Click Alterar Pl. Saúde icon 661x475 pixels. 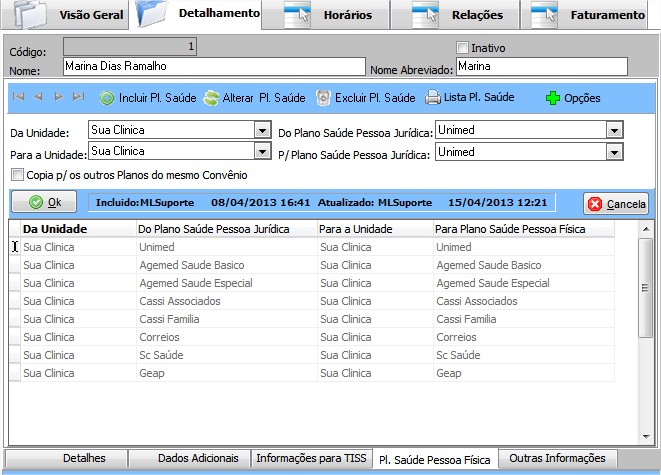coord(211,98)
